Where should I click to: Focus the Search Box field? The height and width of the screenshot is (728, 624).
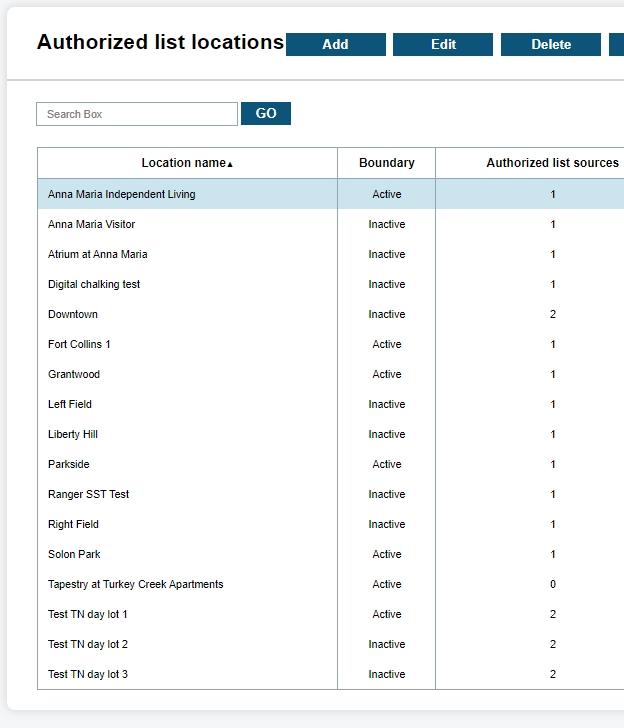(x=137, y=114)
